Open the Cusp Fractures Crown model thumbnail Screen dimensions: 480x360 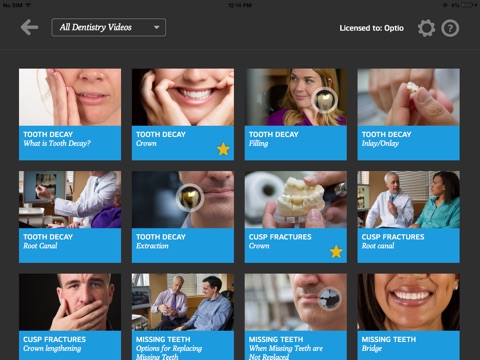coord(296,200)
